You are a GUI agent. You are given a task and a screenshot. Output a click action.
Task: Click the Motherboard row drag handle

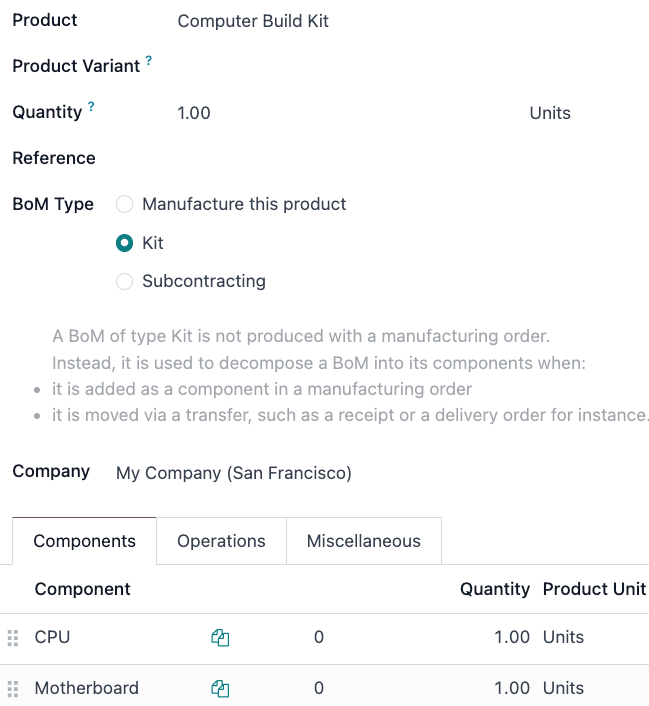click(13, 689)
